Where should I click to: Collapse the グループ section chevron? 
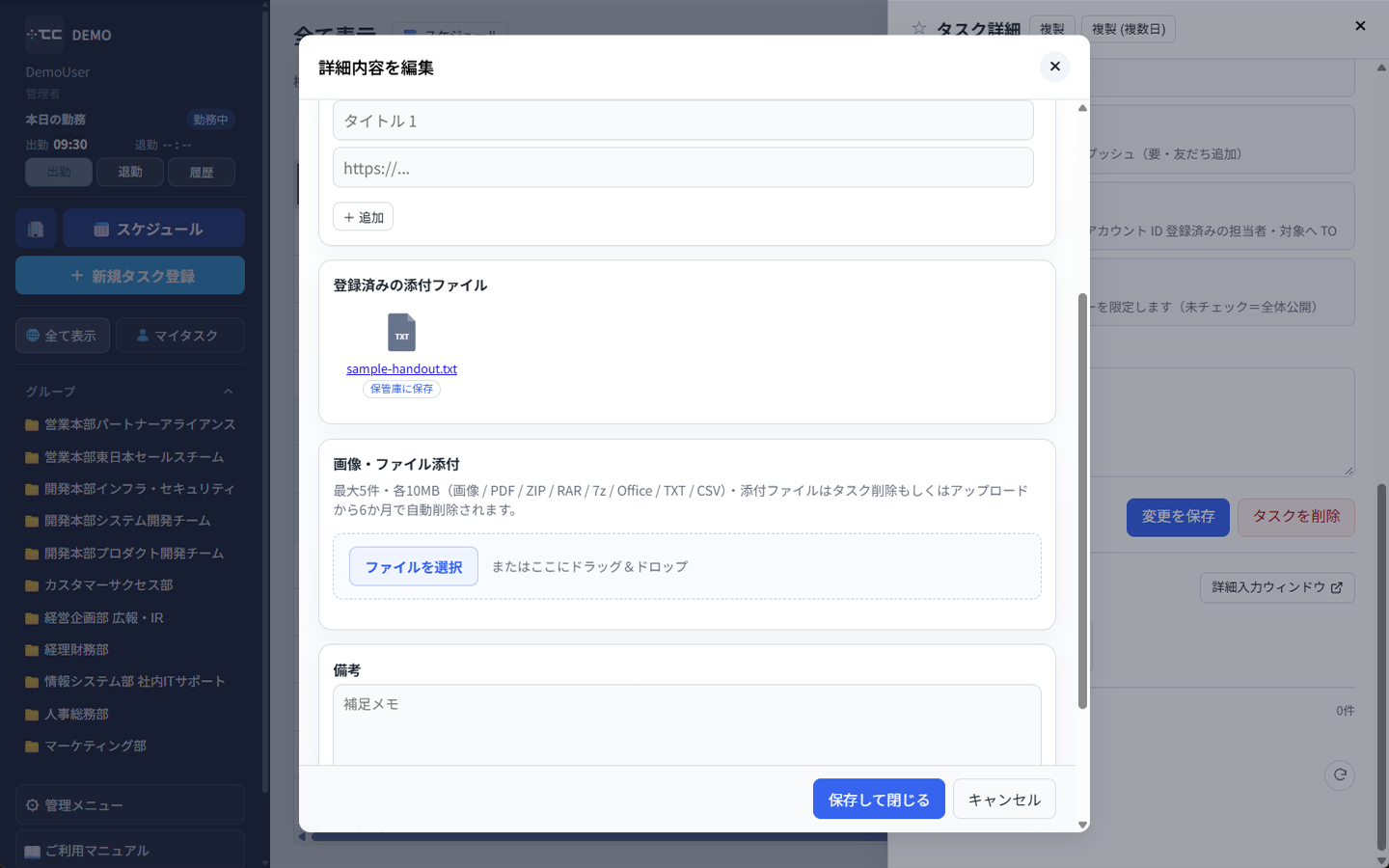(229, 392)
